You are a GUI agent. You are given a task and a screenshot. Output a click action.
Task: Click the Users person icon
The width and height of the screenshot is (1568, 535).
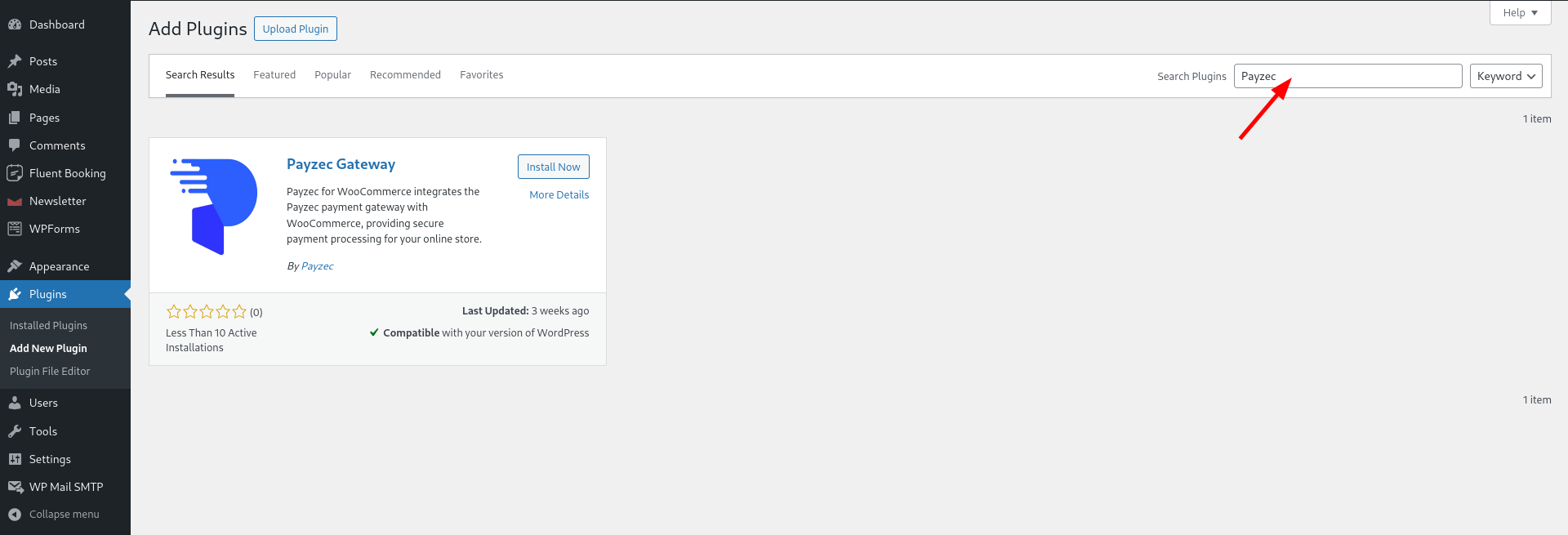[15, 403]
